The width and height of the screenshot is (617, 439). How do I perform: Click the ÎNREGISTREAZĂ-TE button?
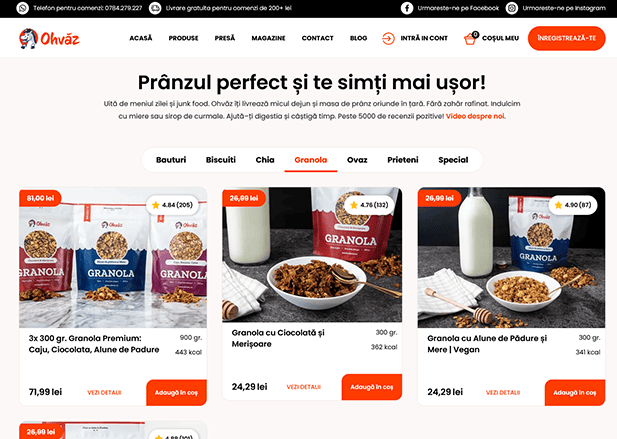(566, 38)
